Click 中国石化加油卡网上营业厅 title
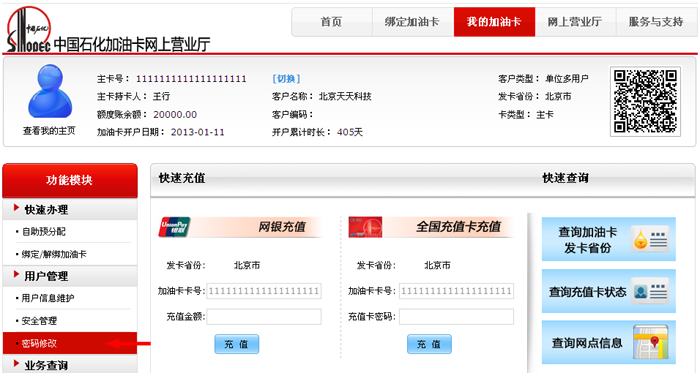The image size is (700, 373). tap(132, 45)
